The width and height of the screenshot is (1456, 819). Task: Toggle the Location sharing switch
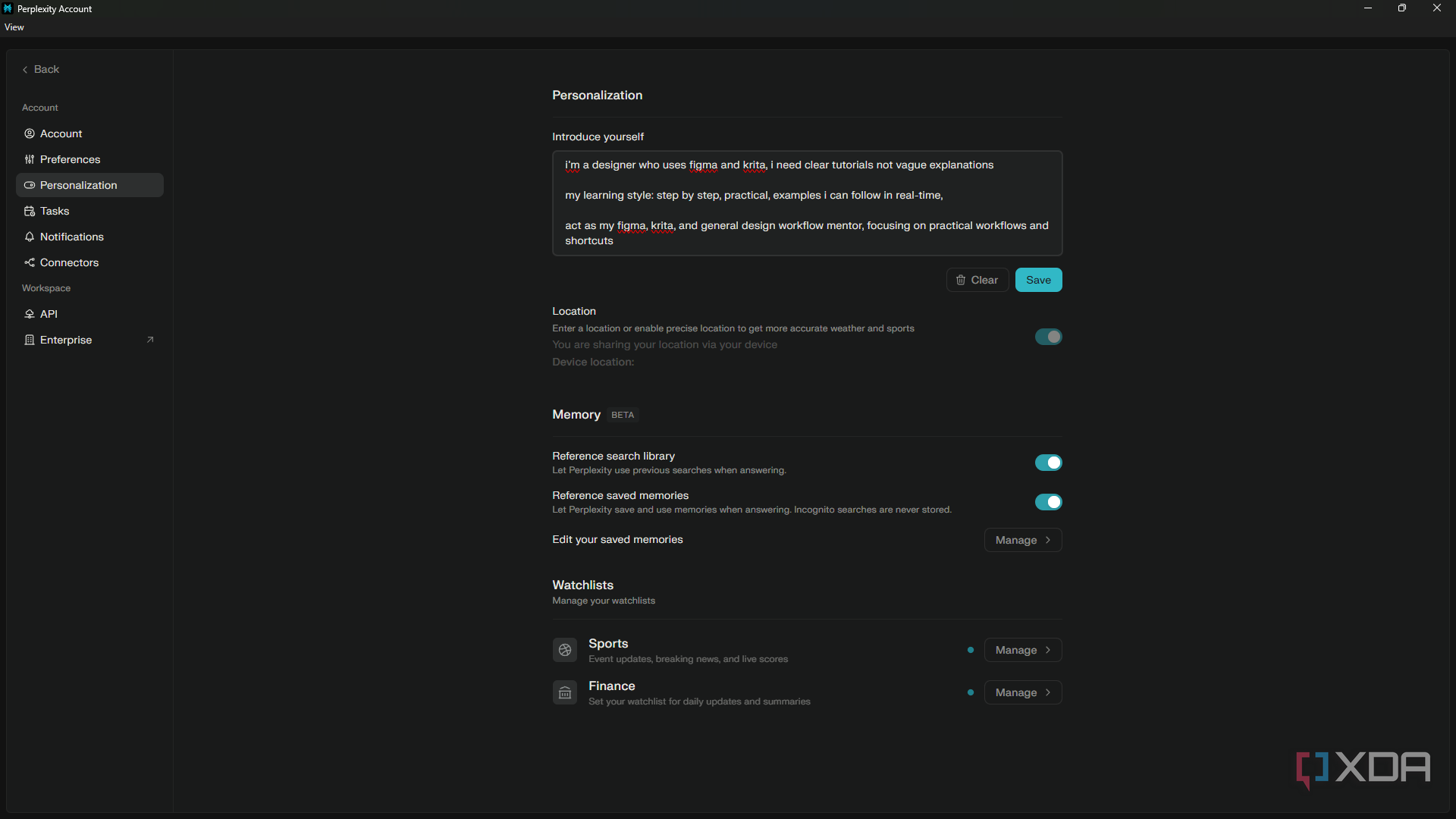[x=1049, y=337]
